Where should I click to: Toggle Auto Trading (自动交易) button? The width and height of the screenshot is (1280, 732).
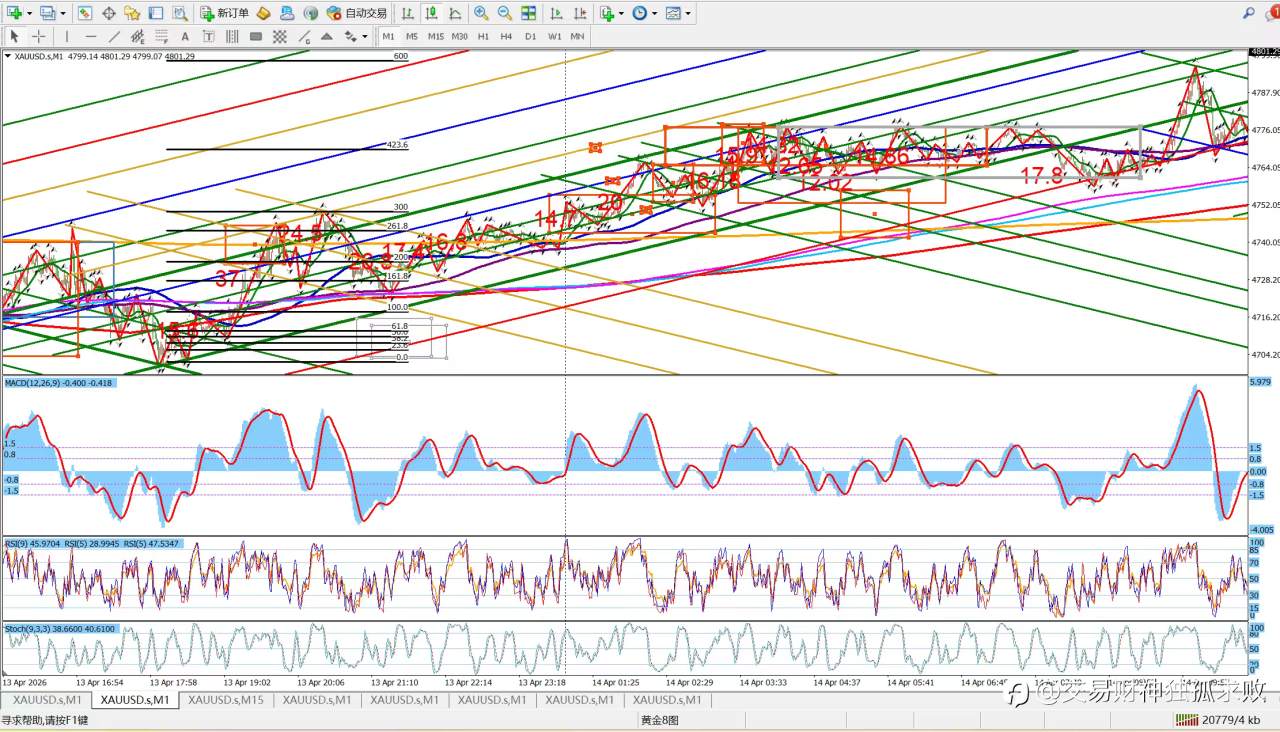point(357,13)
